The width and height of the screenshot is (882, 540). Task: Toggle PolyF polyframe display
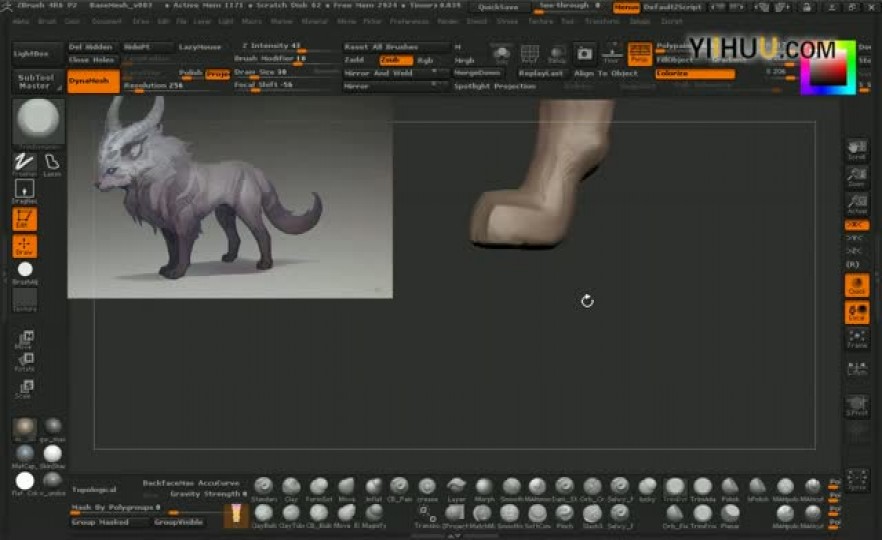[x=529, y=53]
